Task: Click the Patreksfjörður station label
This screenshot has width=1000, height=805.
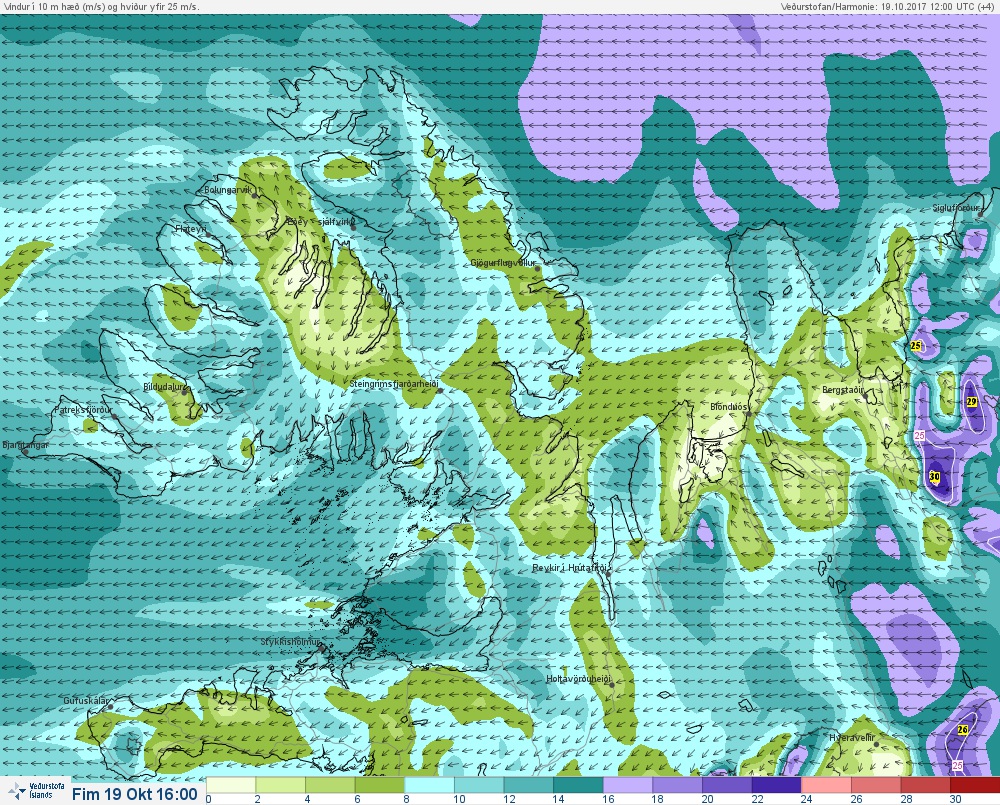Action: click(84, 410)
